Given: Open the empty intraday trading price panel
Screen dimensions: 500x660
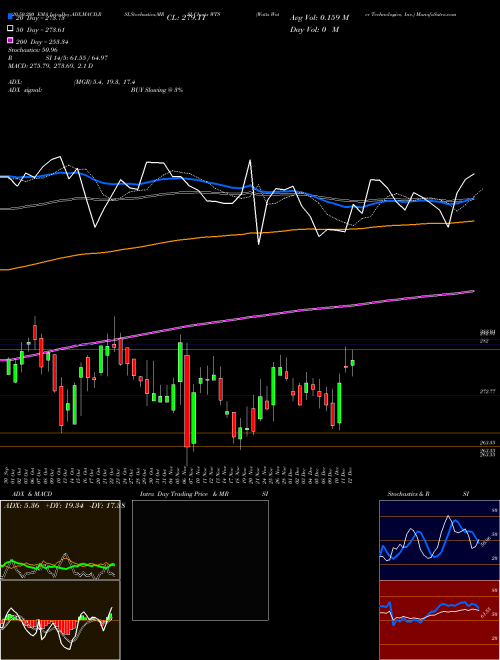Looking at the screenshot, I should click(200, 560).
